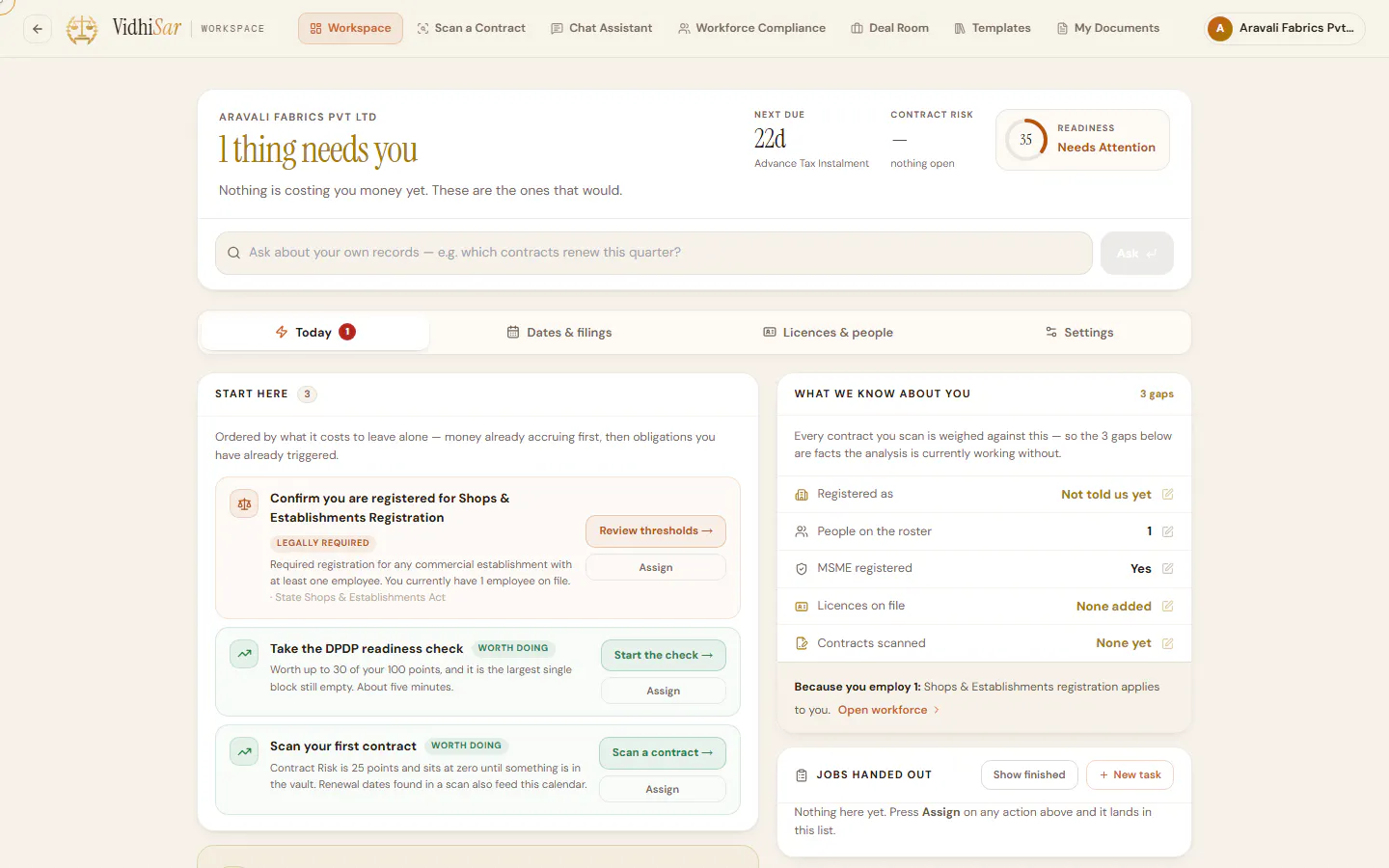The height and width of the screenshot is (868, 1389).
Task: Open the Chat Assistant page
Action: (601, 29)
